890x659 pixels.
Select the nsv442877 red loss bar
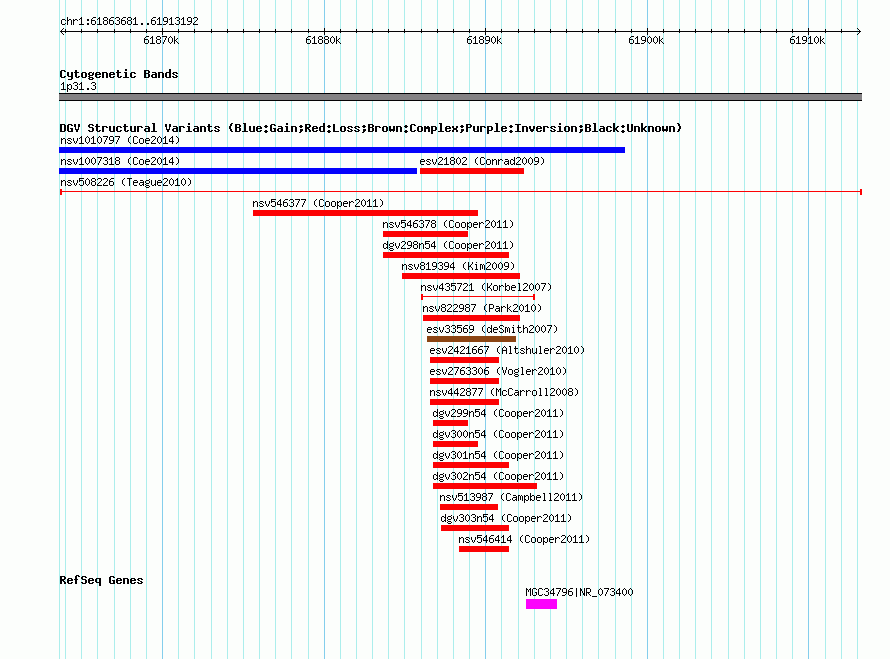[x=464, y=402]
